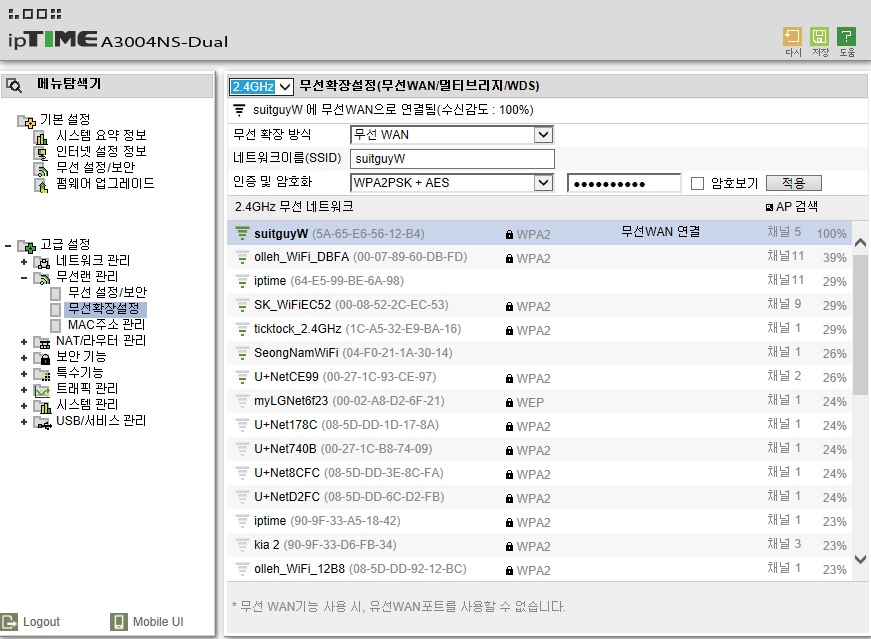This screenshot has width=871, height=639.
Task: Open the WPA2PSK + AES encryption dropdown
Action: (x=452, y=183)
